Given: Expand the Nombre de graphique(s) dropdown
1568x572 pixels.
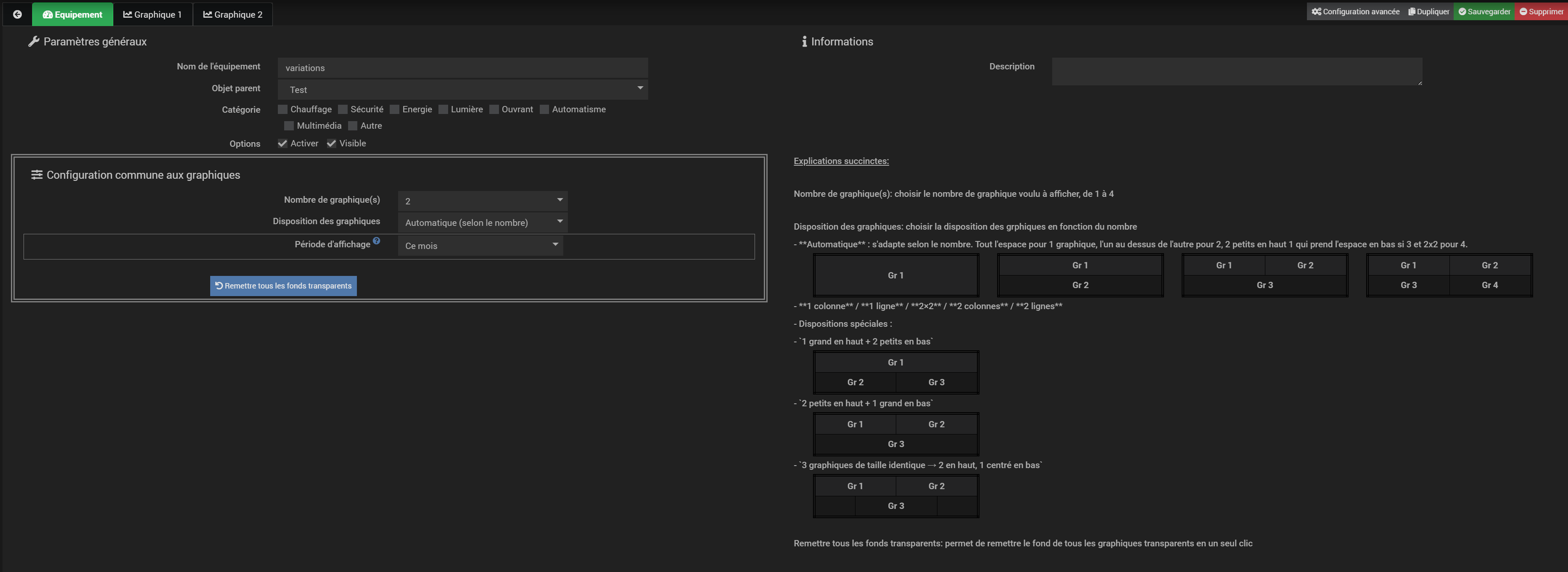Looking at the screenshot, I should click(482, 201).
